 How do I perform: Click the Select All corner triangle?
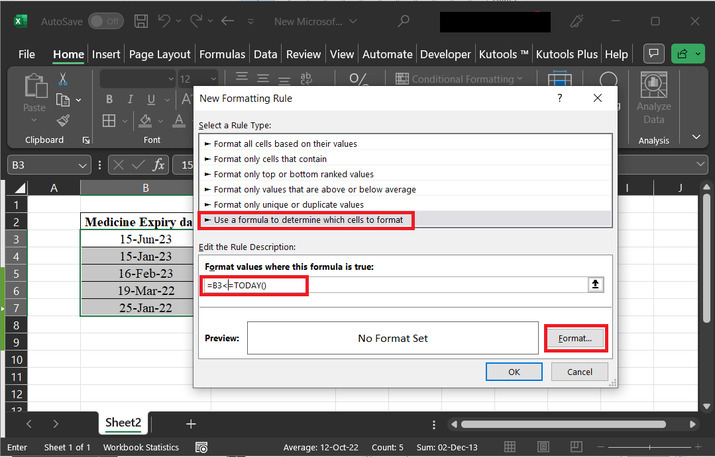(20, 188)
